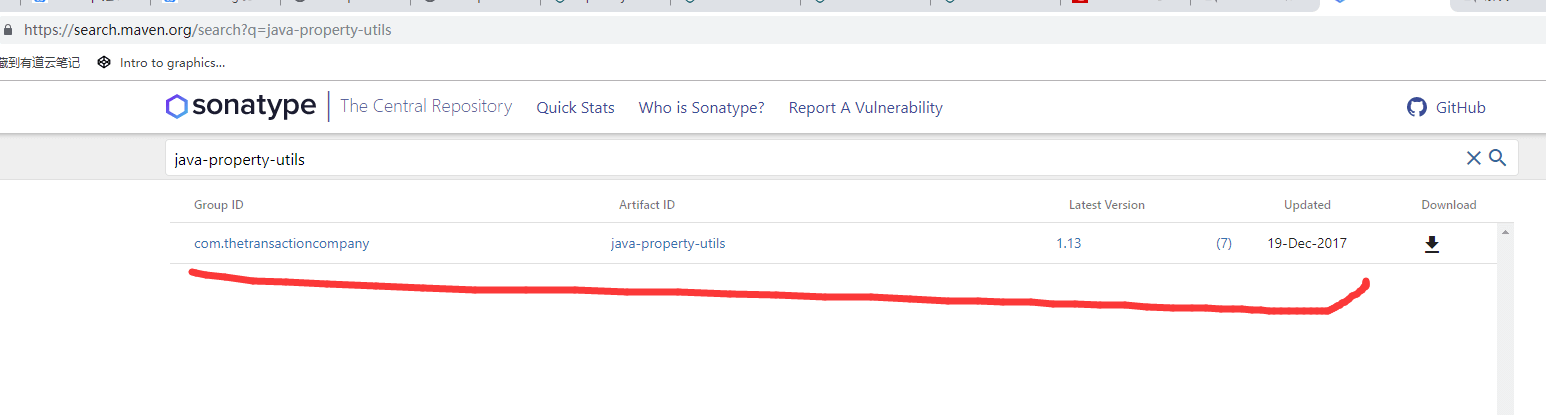Click The Central Repository title
Image resolution: width=1546 pixels, height=415 pixels.
point(426,106)
